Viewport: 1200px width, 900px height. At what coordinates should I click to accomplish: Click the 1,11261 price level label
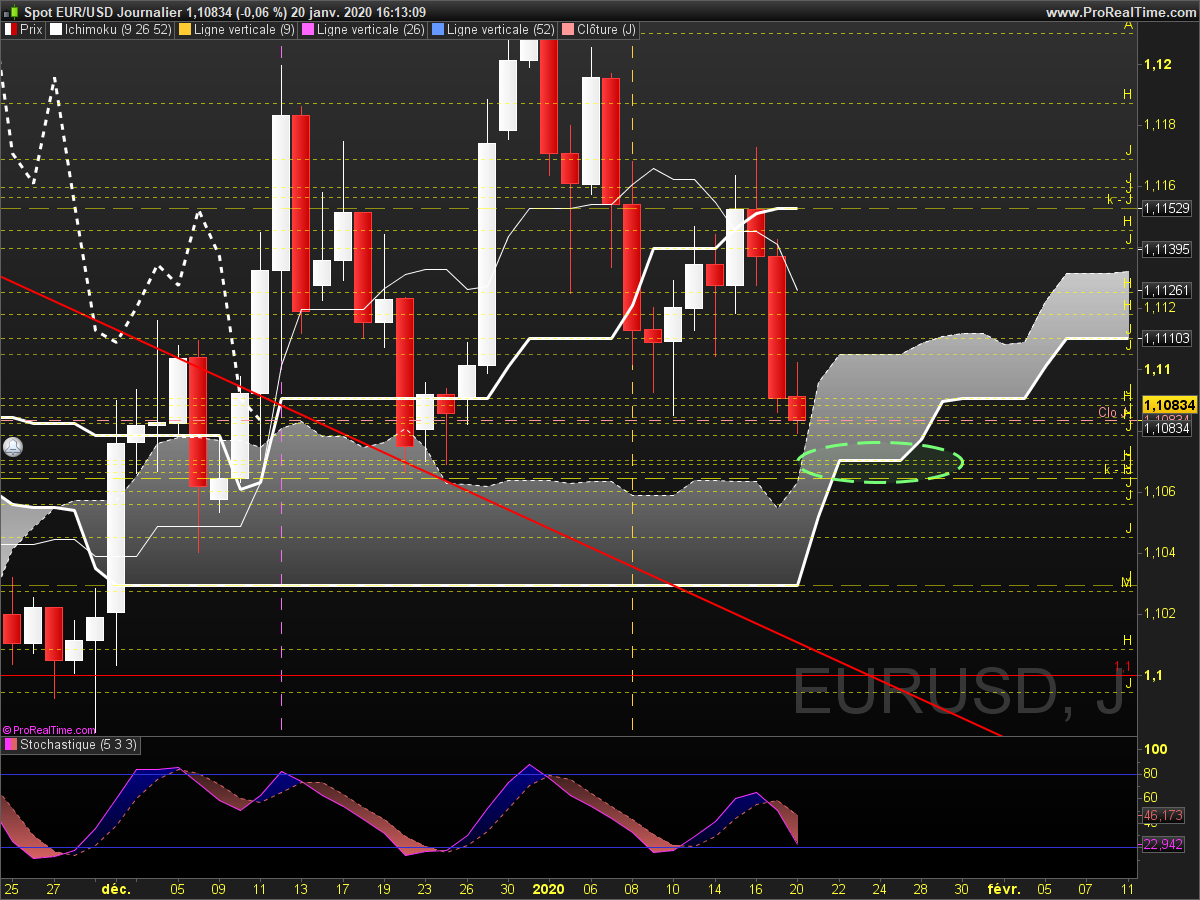coord(1166,290)
